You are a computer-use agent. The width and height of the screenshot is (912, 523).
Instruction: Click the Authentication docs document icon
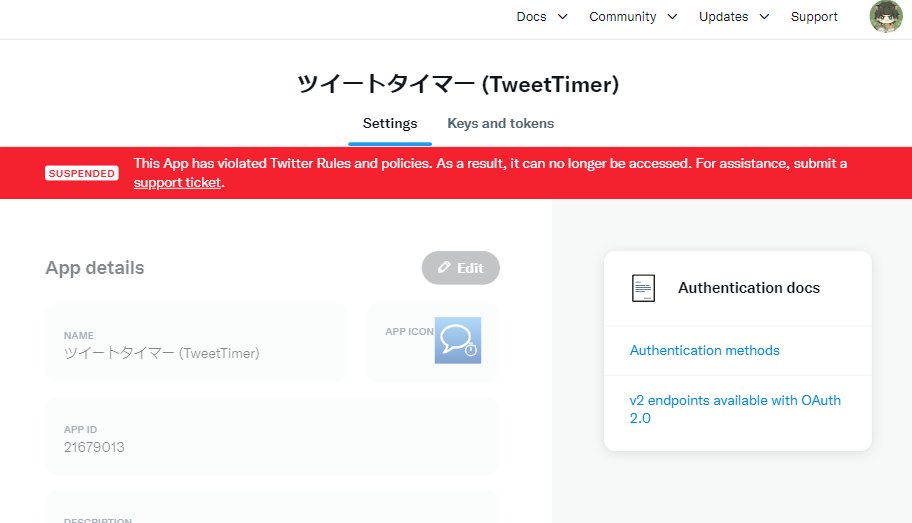[643, 288]
